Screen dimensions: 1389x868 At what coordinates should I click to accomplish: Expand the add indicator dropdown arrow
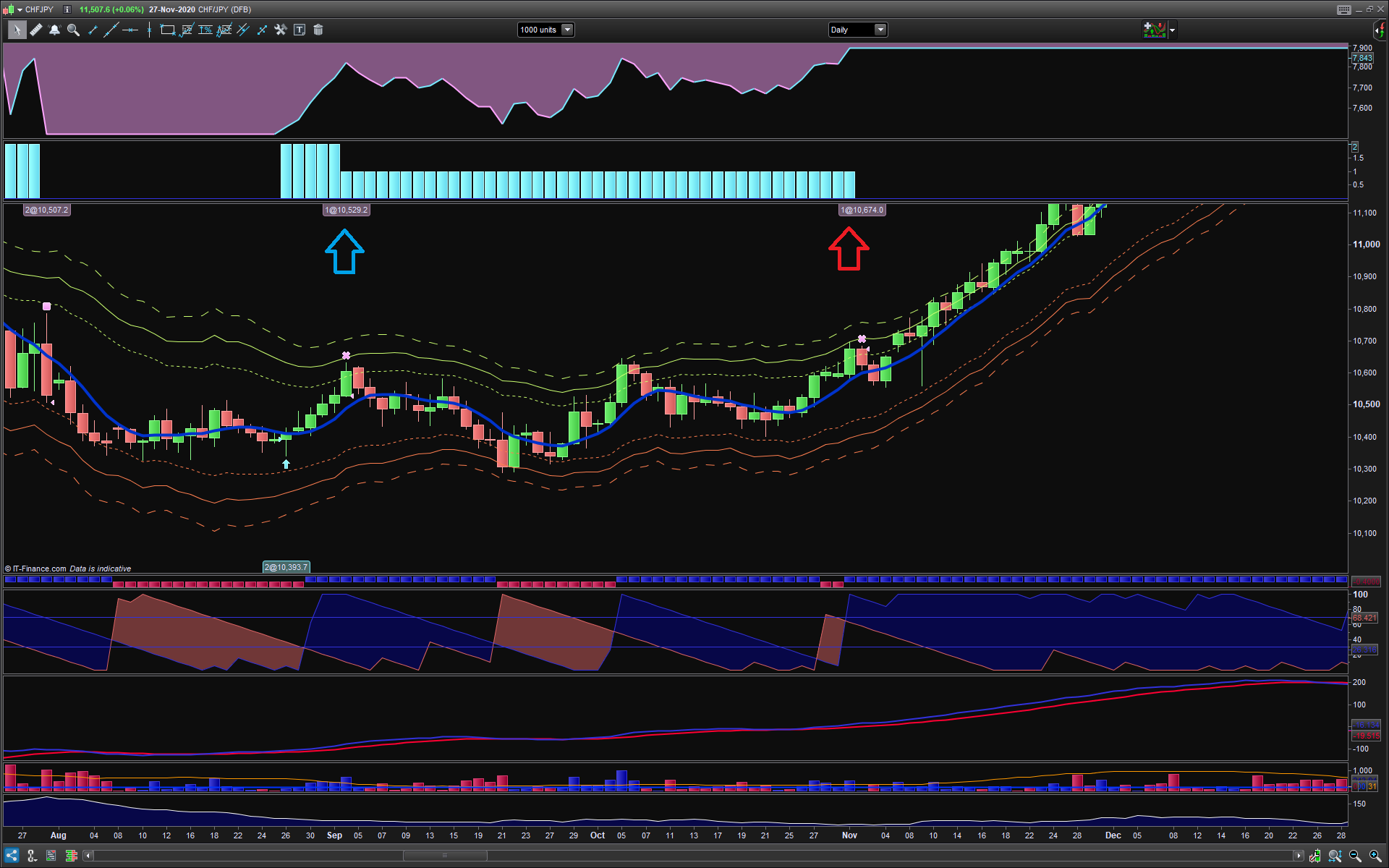(1173, 30)
